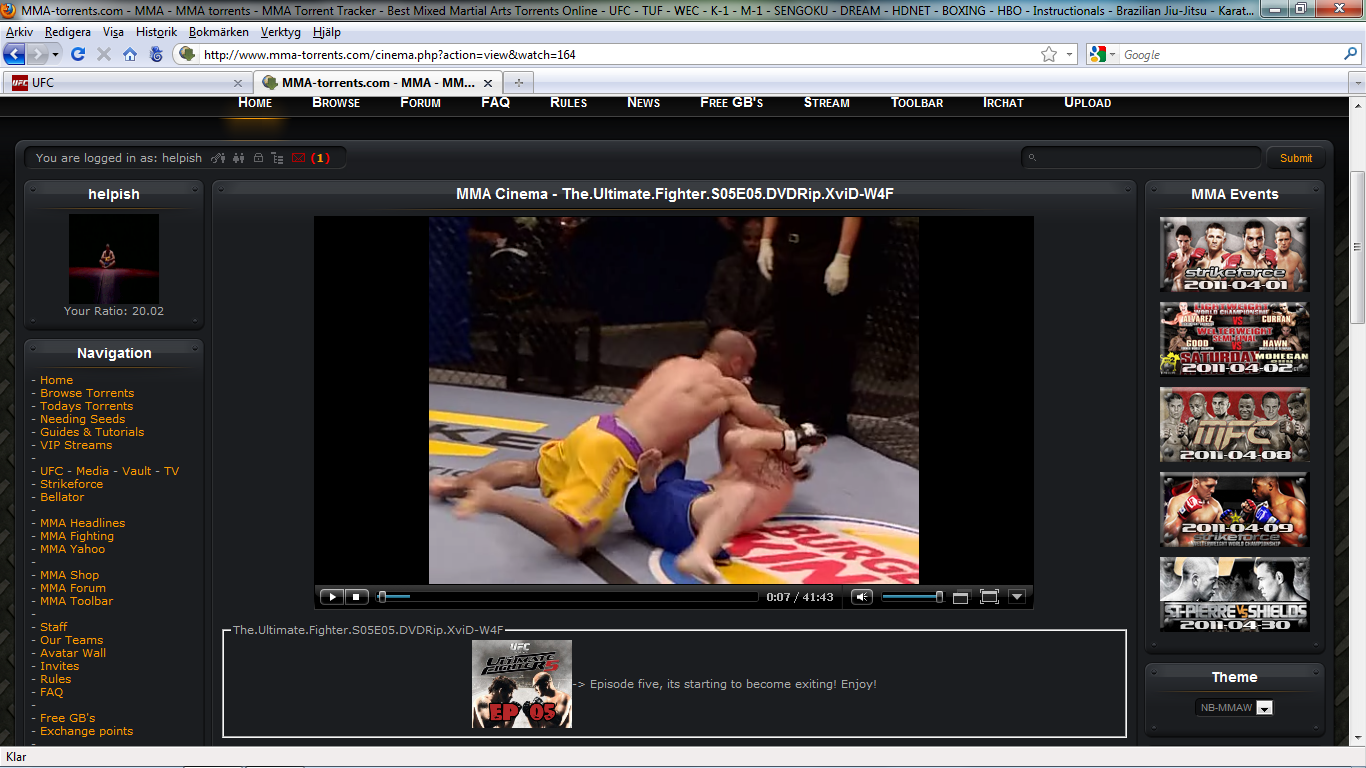Open the Redigera menu
The image size is (1366, 768).
68,32
